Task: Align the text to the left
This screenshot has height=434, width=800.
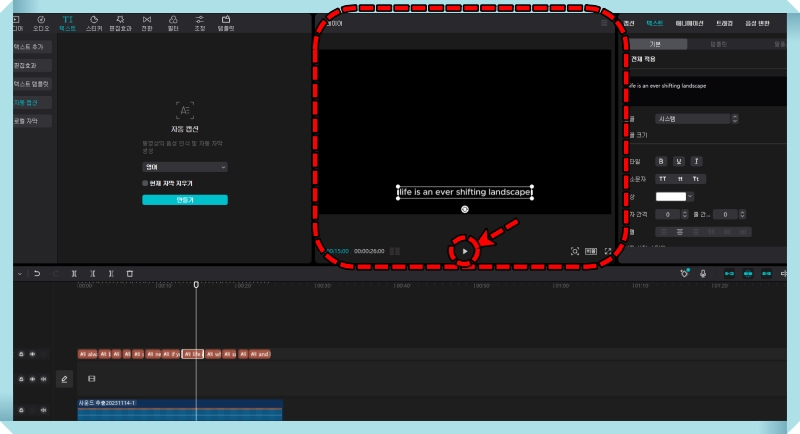Action: click(x=664, y=232)
